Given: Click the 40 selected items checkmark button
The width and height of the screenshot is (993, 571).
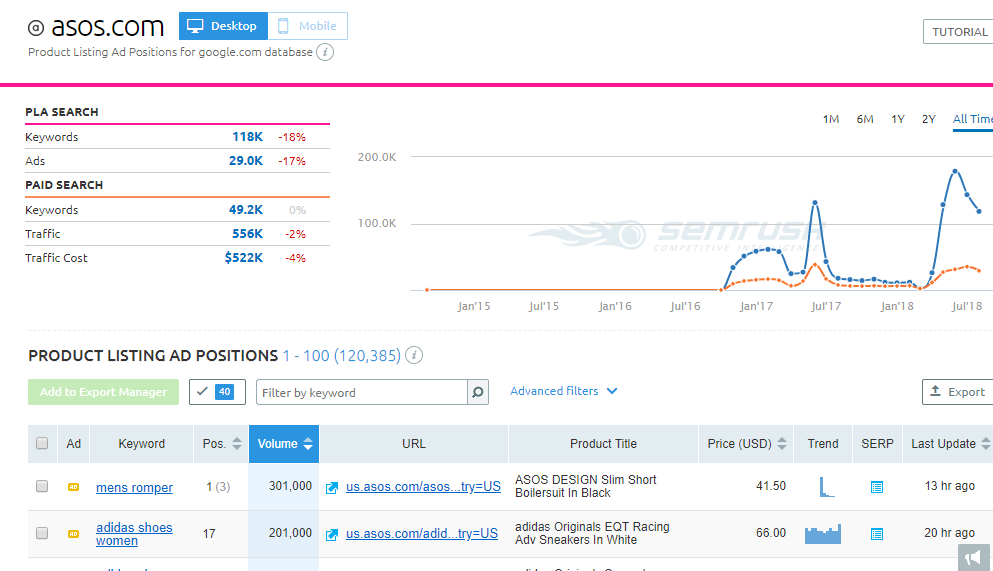Looking at the screenshot, I should pyautogui.click(x=217, y=392).
